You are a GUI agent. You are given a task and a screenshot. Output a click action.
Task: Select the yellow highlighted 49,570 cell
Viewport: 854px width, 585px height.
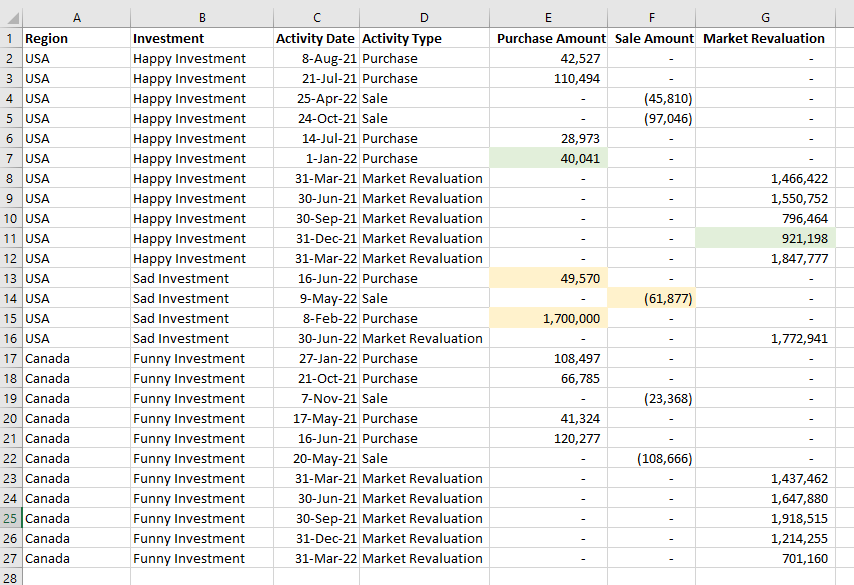pyautogui.click(x=548, y=278)
